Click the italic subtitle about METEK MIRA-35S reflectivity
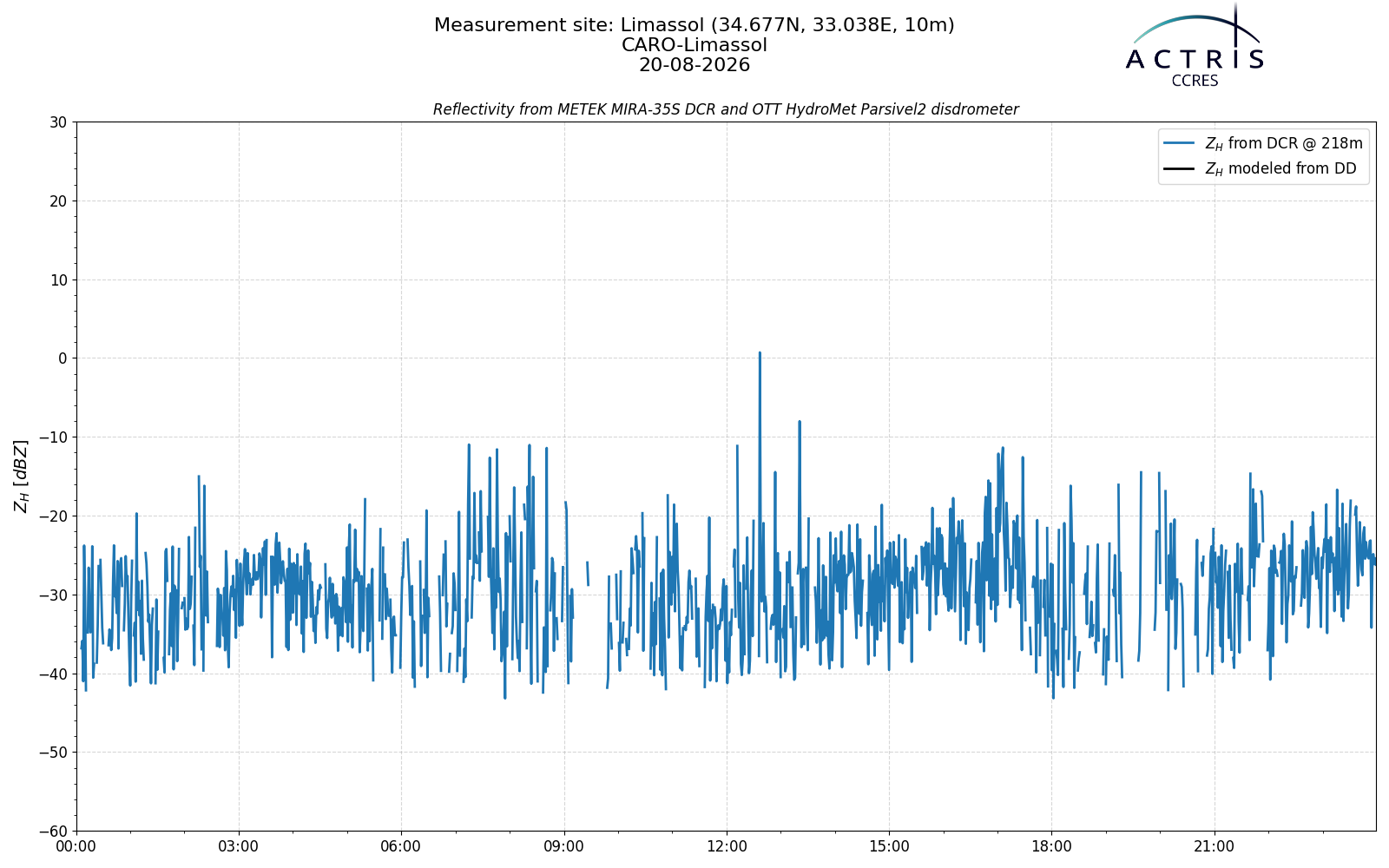This screenshot has width=1389, height=868. (726, 109)
